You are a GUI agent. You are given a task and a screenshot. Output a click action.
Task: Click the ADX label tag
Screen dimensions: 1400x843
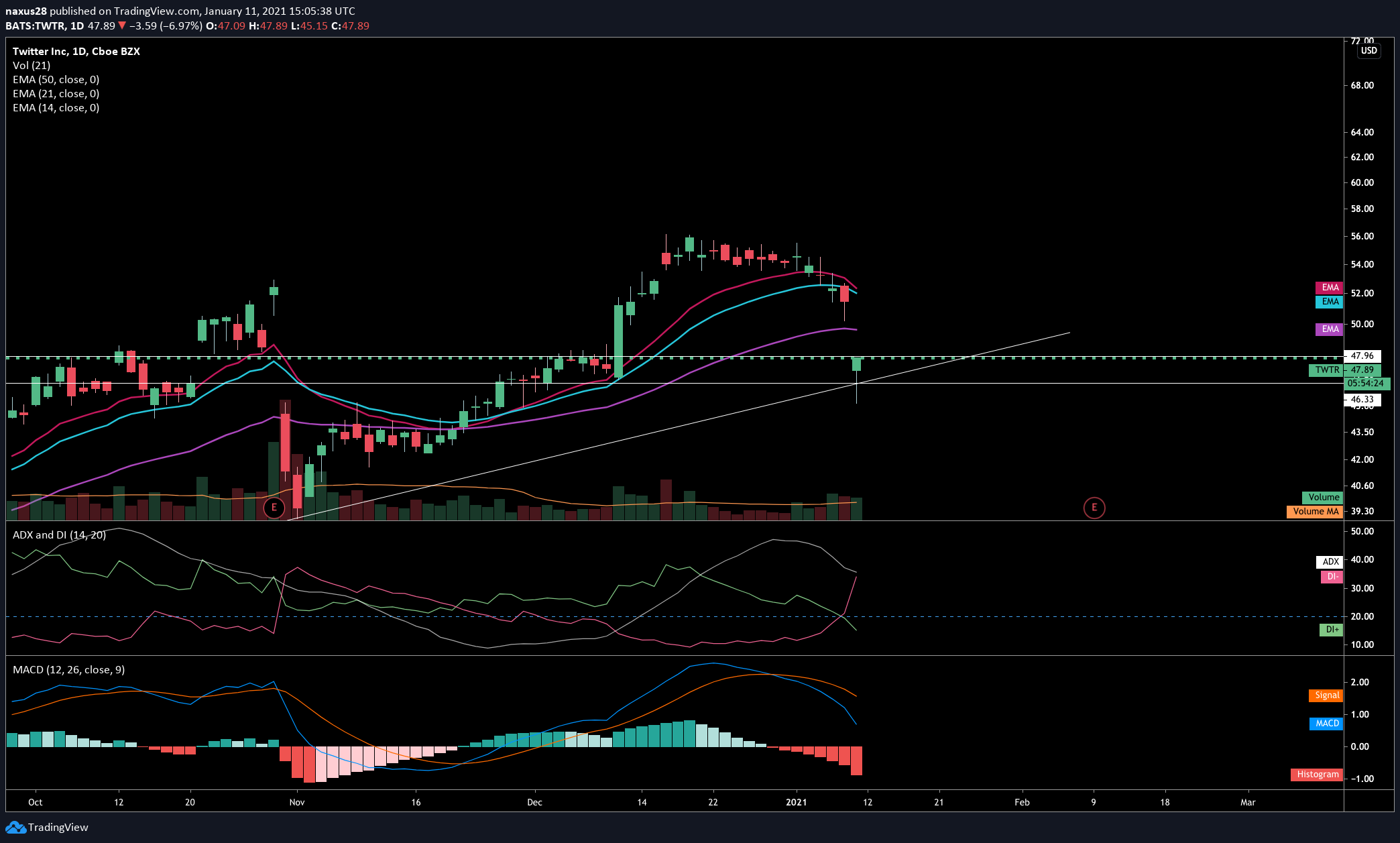[x=1330, y=562]
